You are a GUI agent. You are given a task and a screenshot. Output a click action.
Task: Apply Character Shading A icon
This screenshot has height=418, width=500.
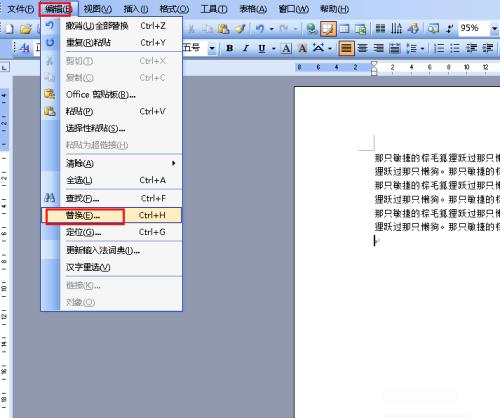[x=302, y=49]
